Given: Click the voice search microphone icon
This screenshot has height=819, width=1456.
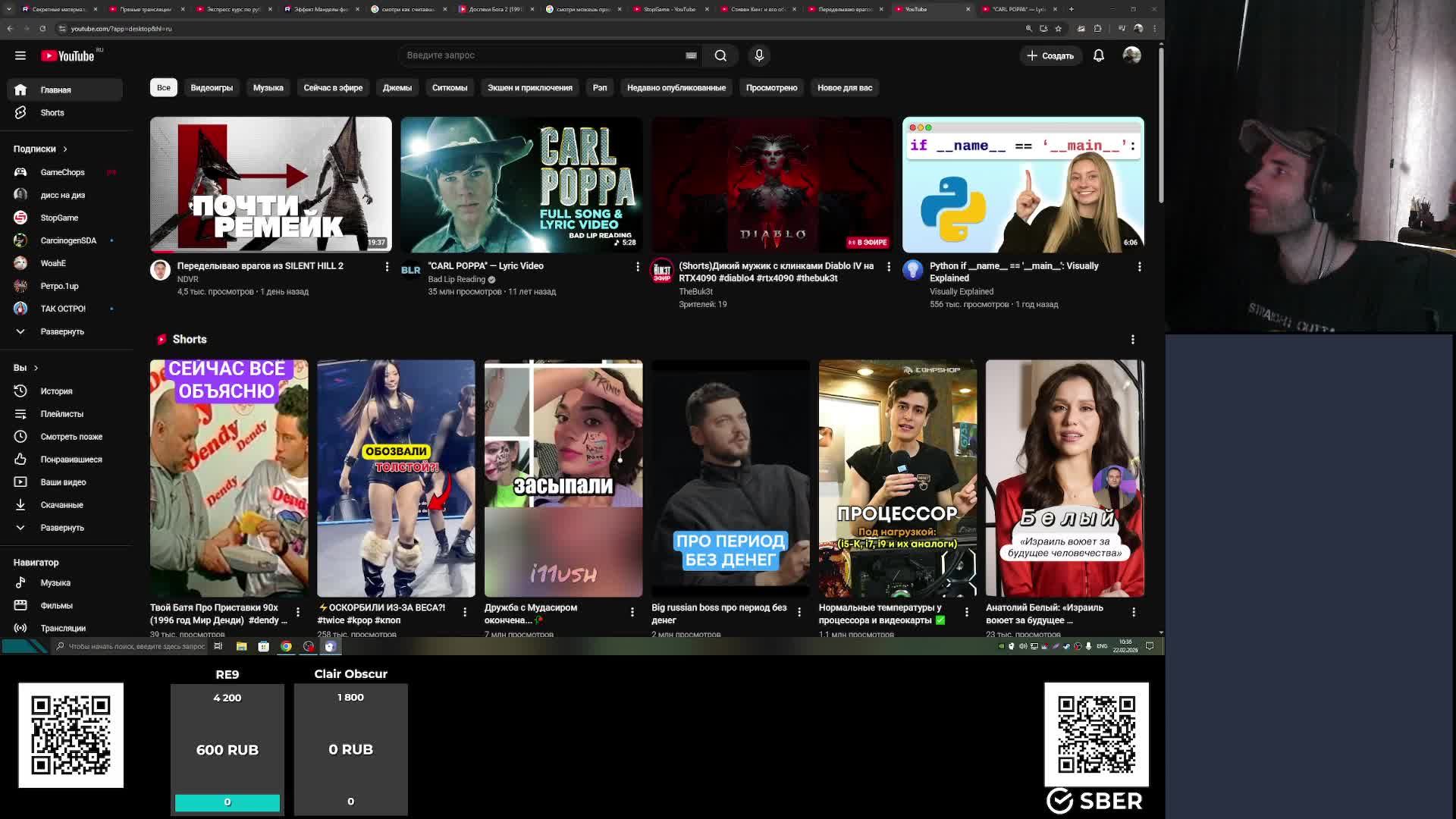Looking at the screenshot, I should 759,55.
